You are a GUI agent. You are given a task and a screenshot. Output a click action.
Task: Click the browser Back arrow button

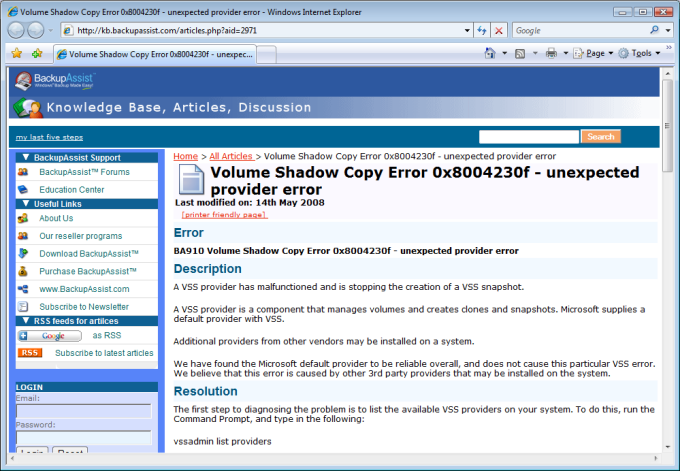point(19,30)
